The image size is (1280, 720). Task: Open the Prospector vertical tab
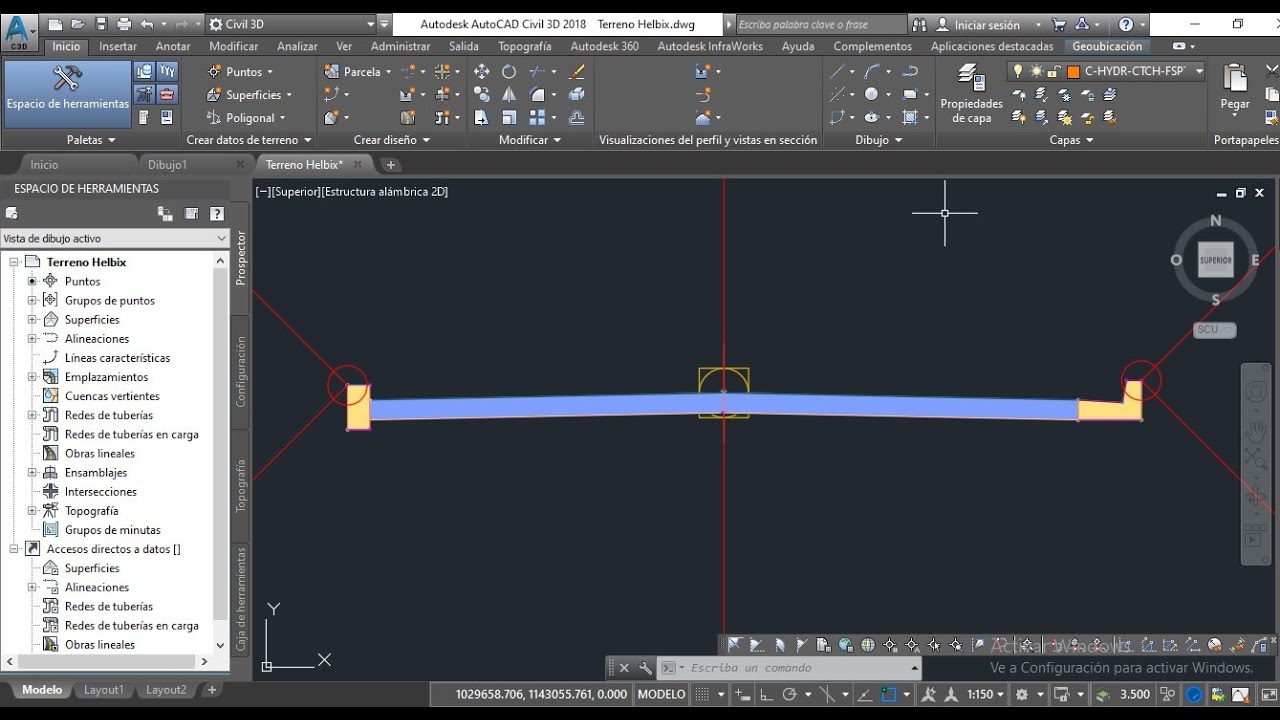coord(241,258)
